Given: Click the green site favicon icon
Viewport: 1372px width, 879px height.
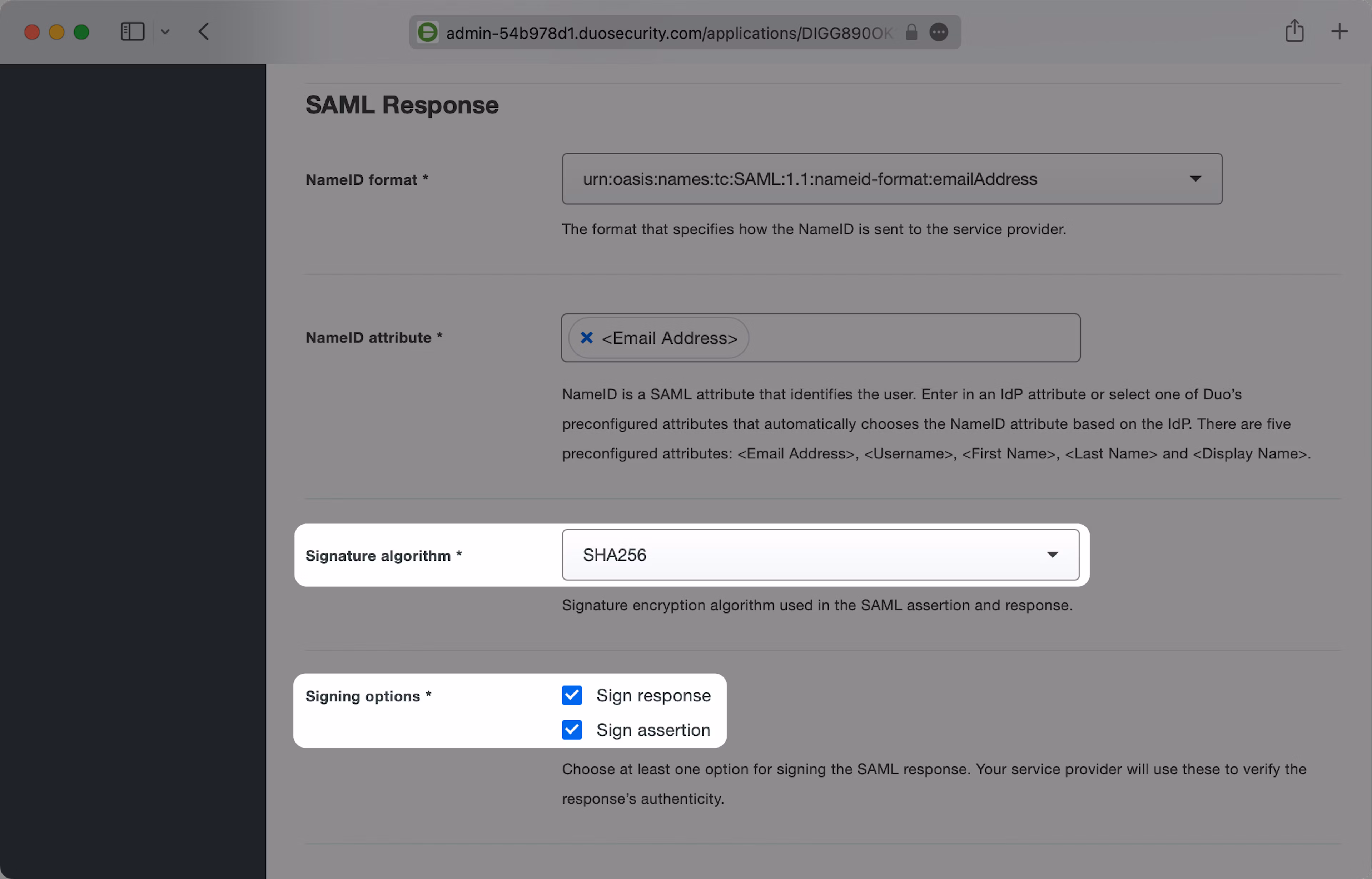Looking at the screenshot, I should tap(427, 33).
